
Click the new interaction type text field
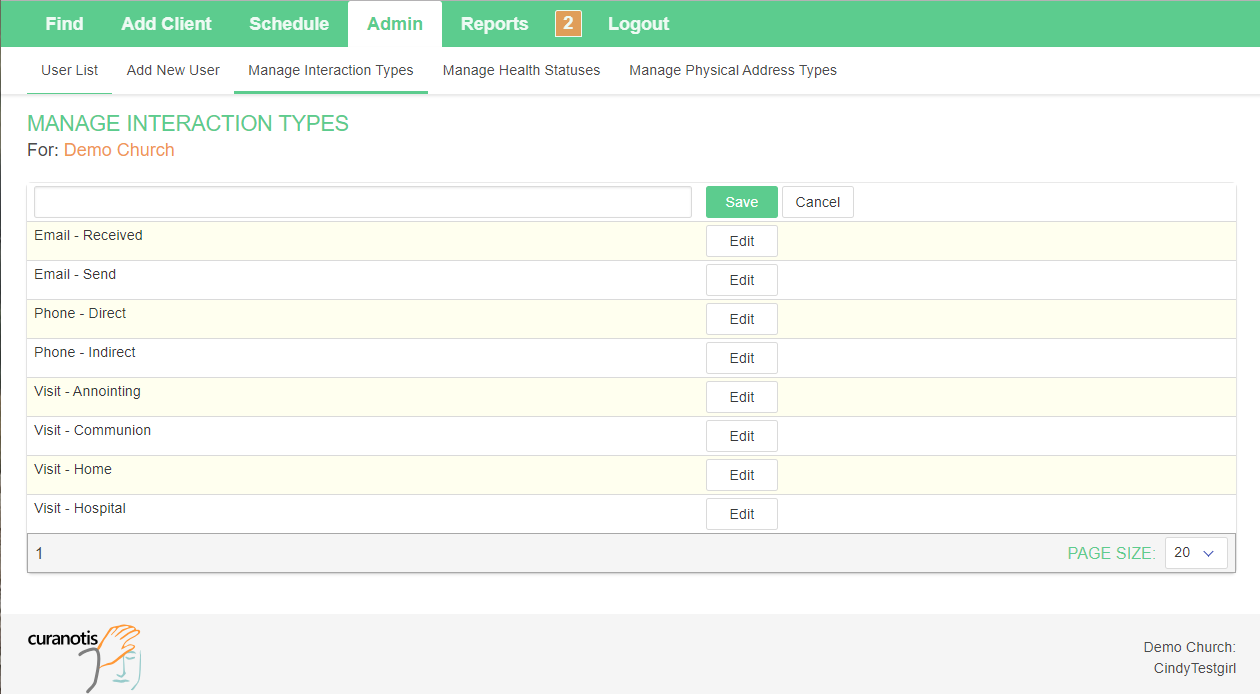tap(362, 202)
